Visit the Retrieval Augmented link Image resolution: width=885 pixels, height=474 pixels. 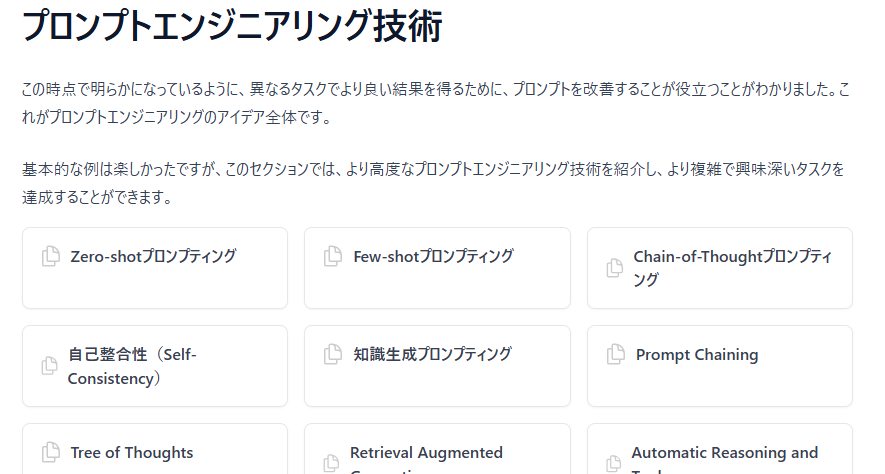point(426,453)
